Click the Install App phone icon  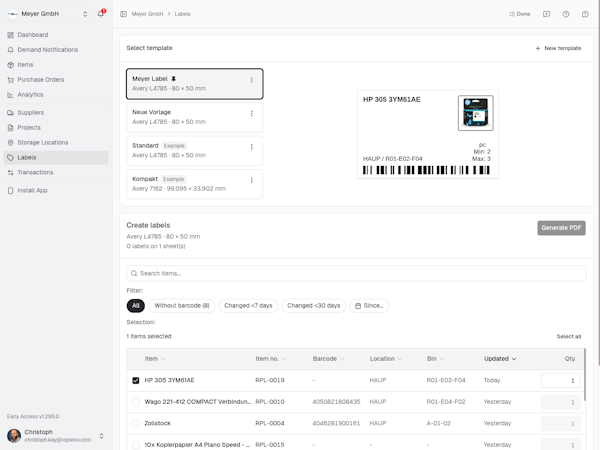[x=10, y=191]
